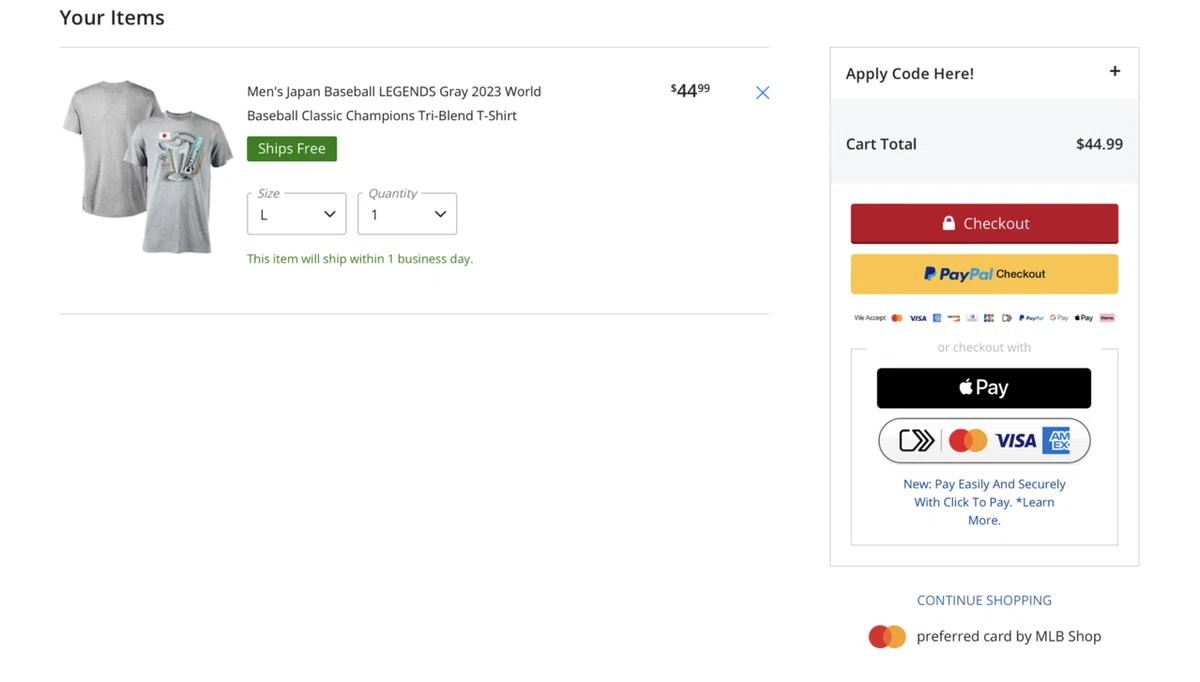
Task: Open the Men's Japan Baseball LEGENDS product title
Action: tap(394, 103)
